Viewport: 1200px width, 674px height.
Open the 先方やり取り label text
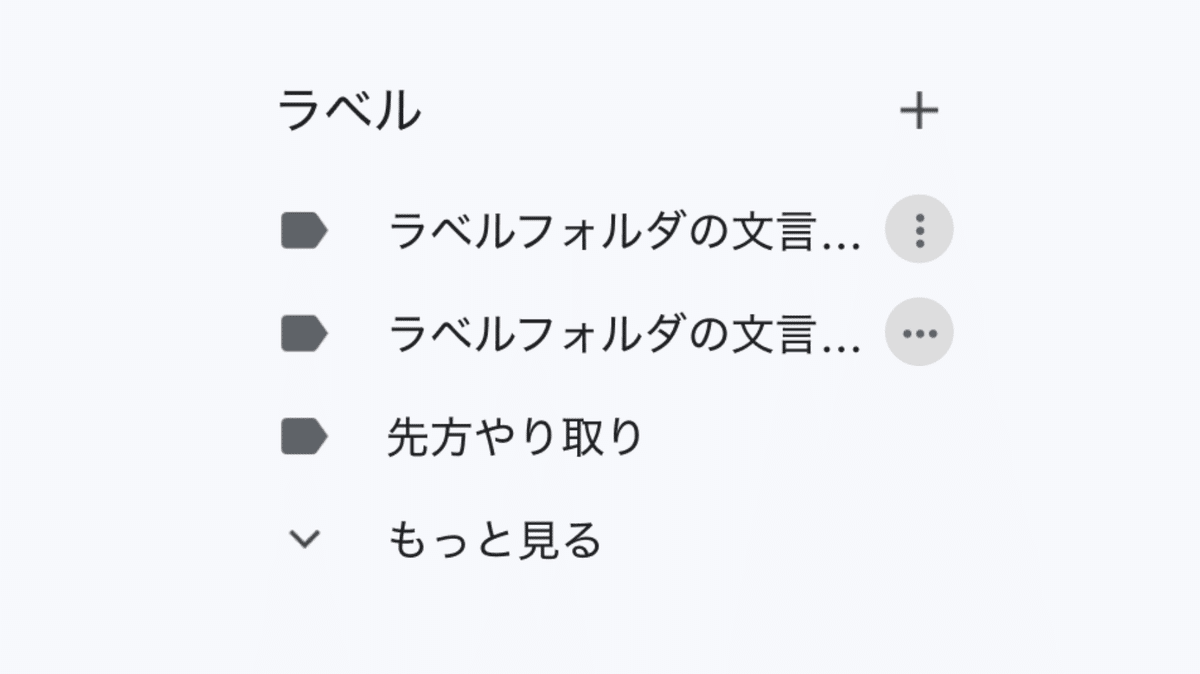coord(515,437)
